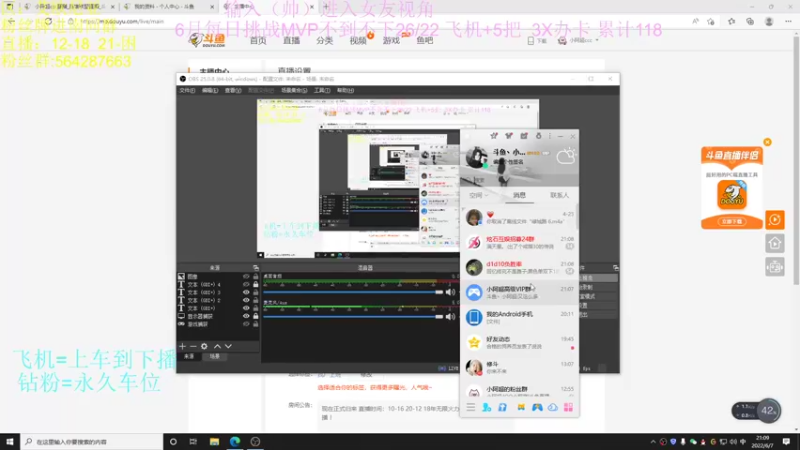Show hidden system tray icons chevron
Screen dimensions: 800x450
[653, 441]
